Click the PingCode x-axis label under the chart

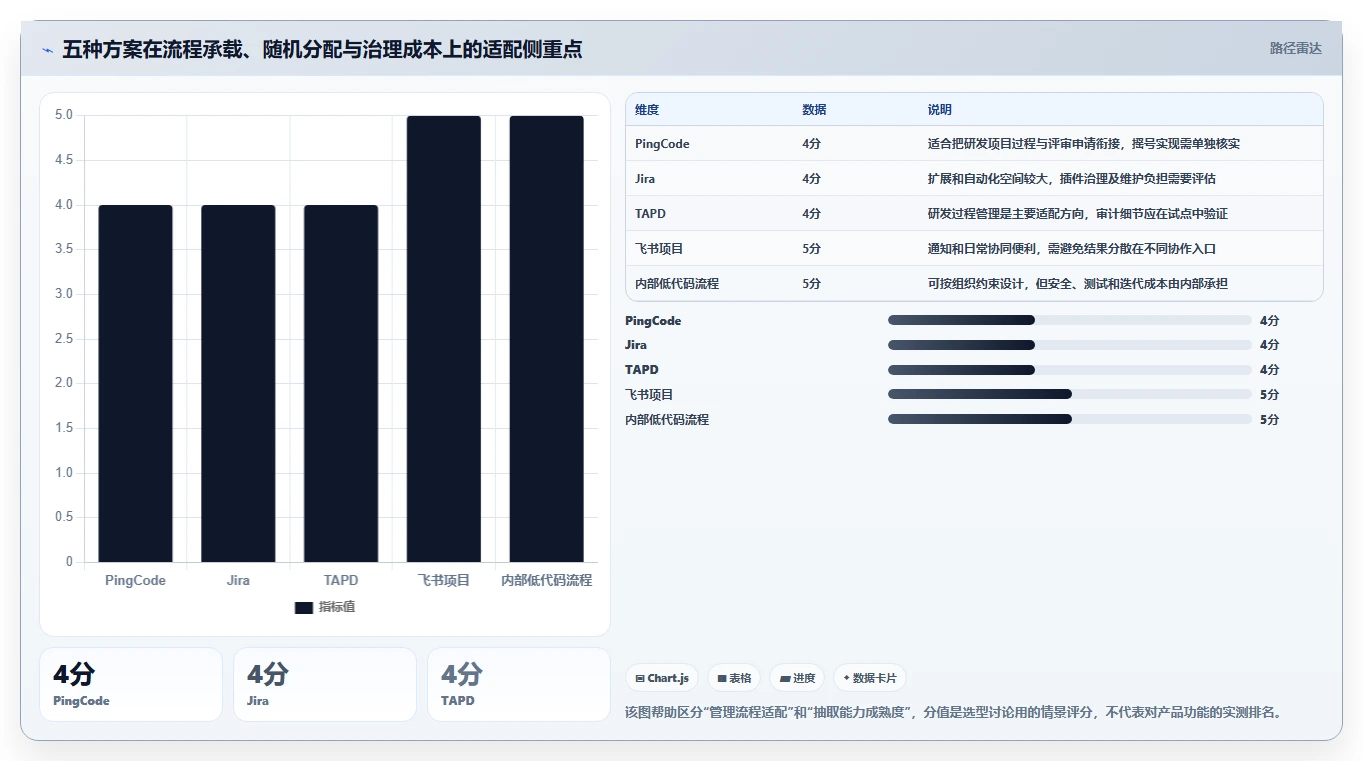pos(135,580)
